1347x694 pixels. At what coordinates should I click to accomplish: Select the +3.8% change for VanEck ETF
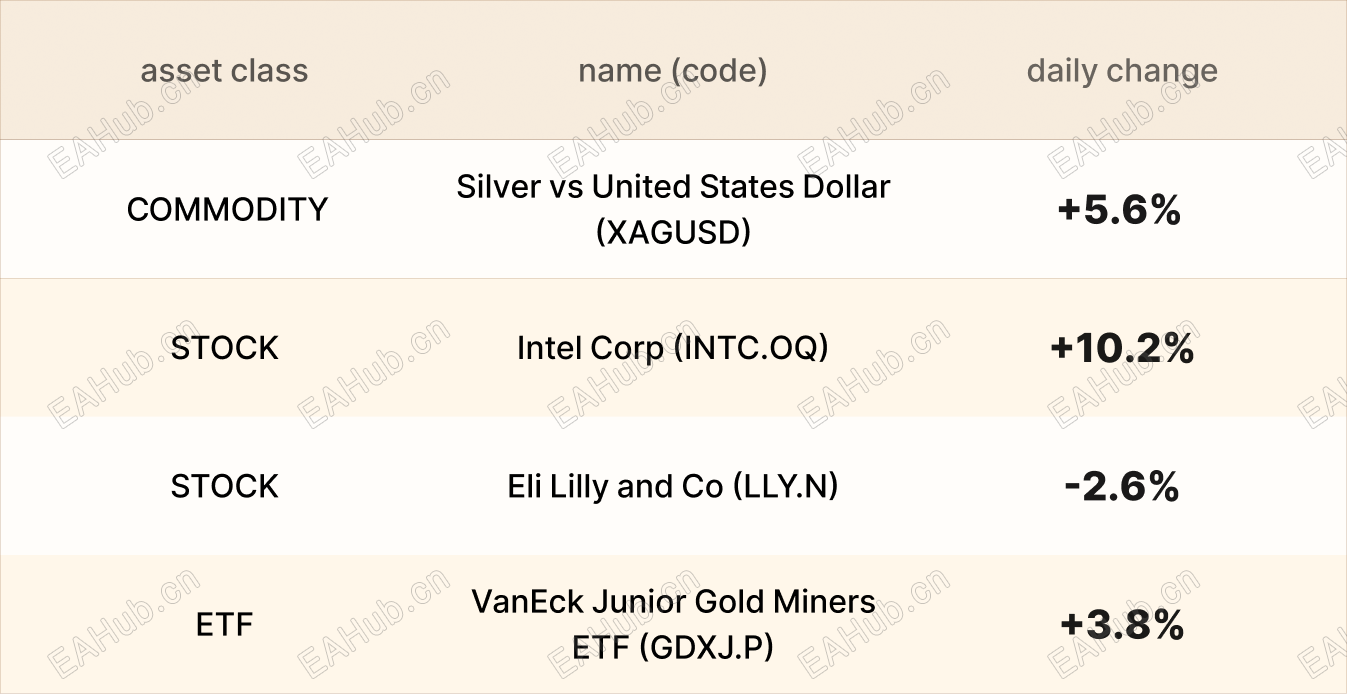pos(1122,625)
